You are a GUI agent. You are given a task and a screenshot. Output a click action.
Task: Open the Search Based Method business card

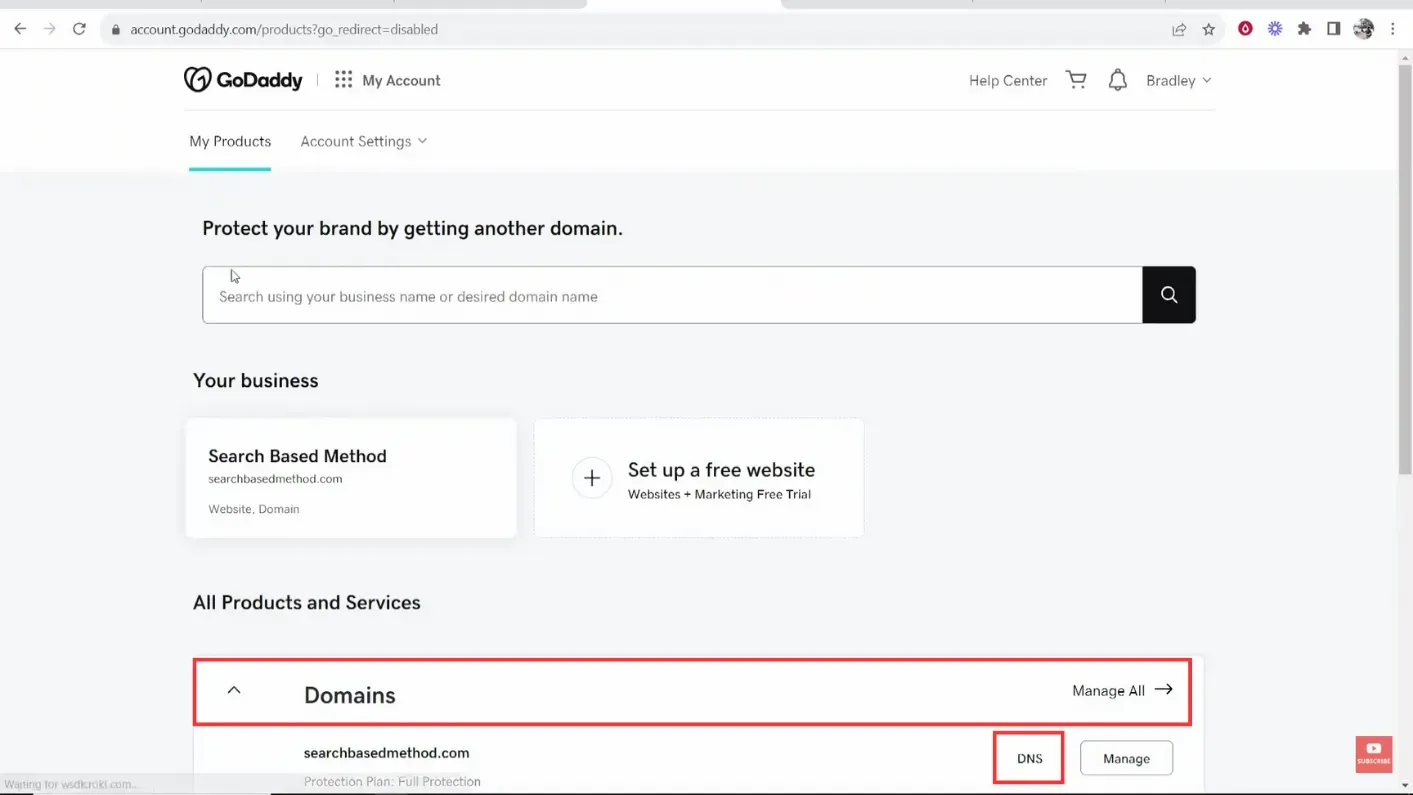coord(351,478)
